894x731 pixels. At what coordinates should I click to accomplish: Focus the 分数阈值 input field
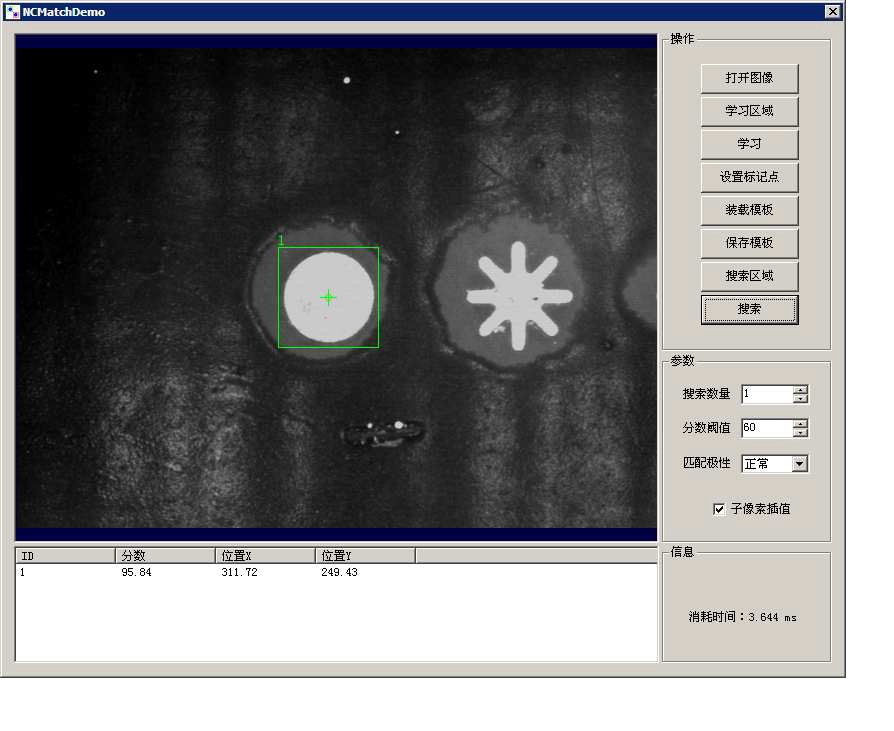point(767,428)
